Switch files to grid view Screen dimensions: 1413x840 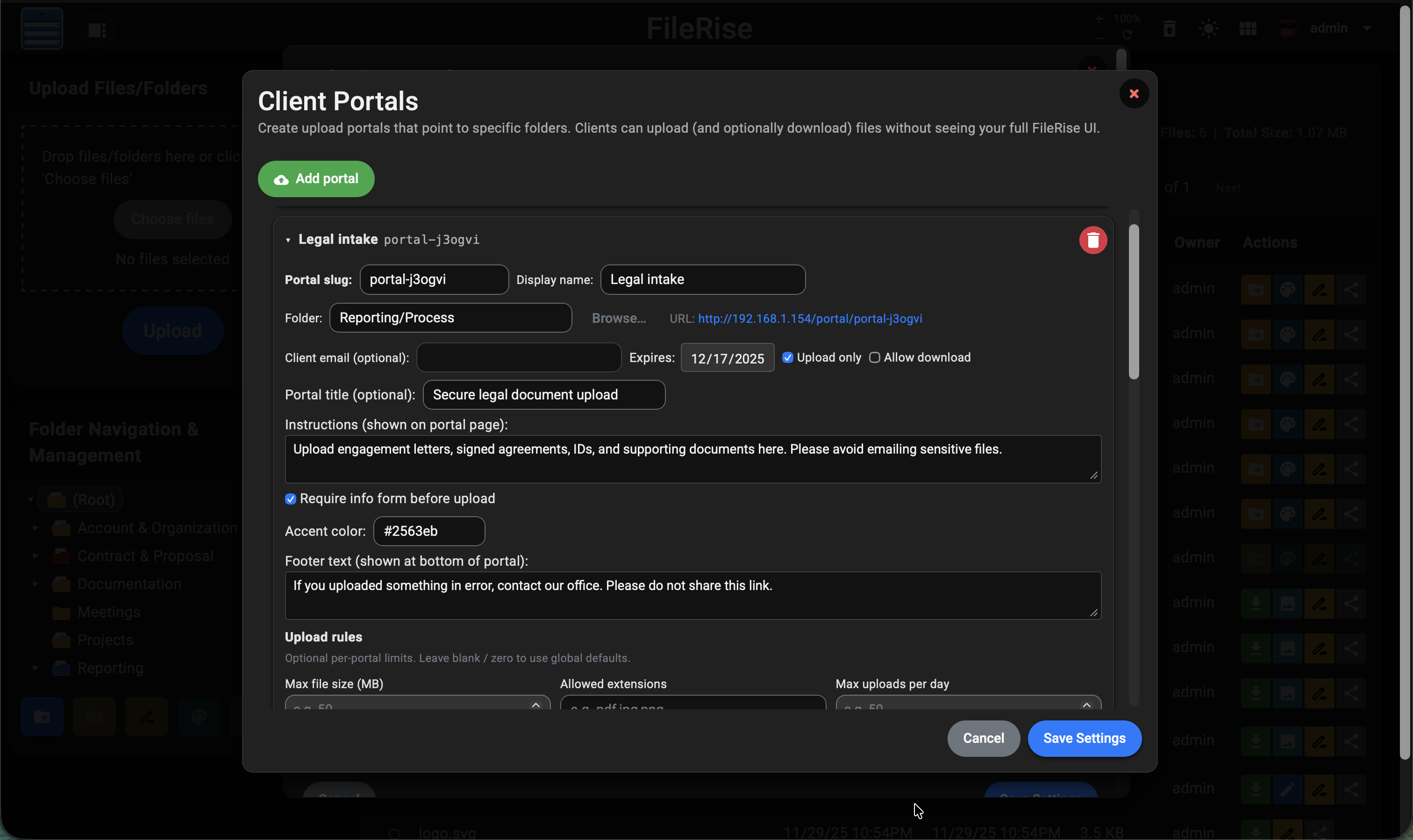(x=1248, y=28)
